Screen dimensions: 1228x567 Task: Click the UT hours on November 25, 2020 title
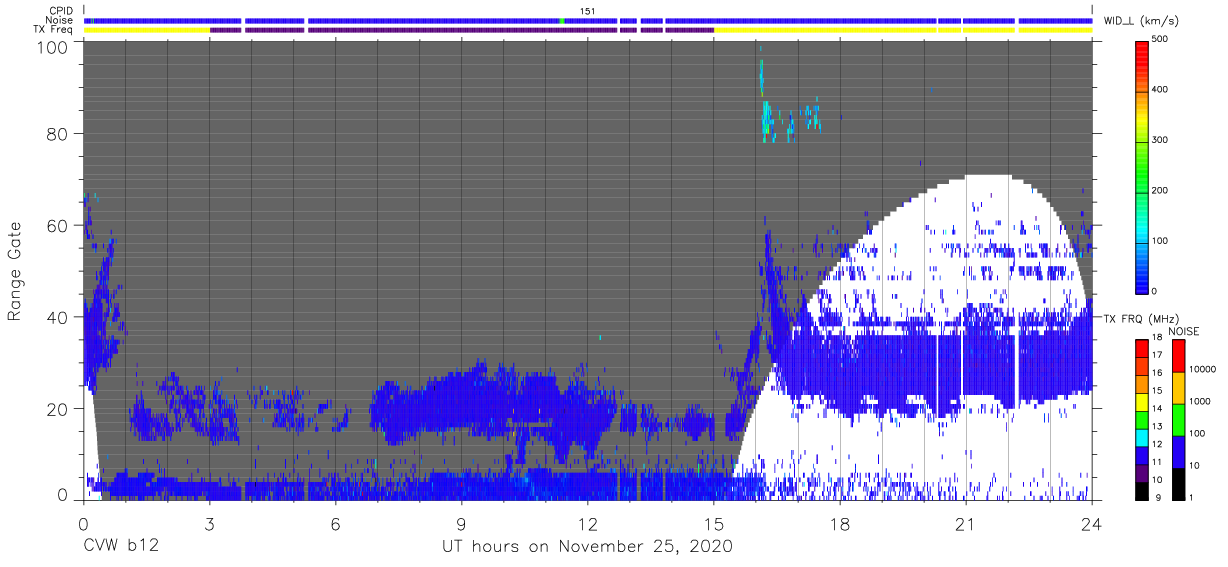(x=587, y=547)
